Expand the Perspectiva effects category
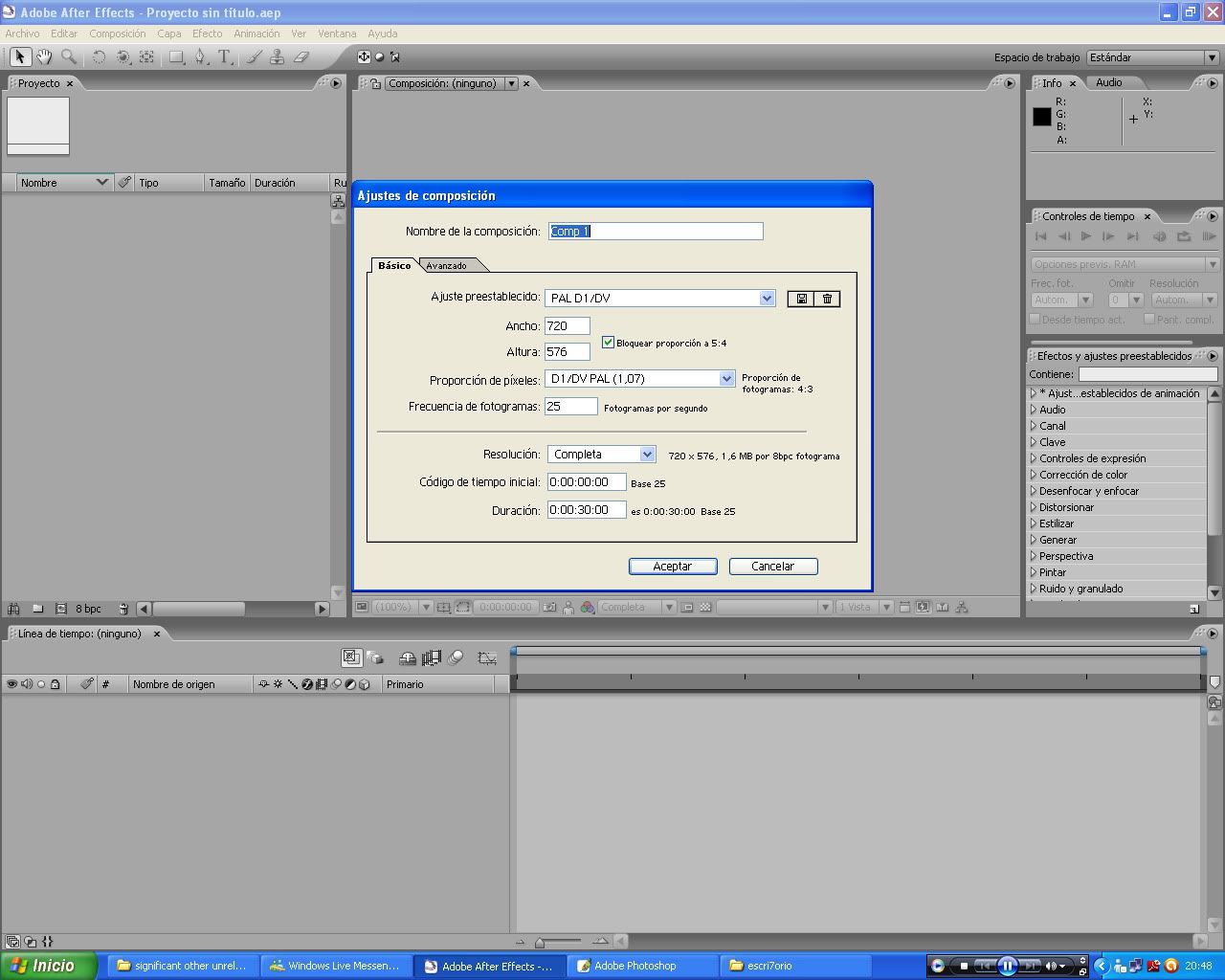This screenshot has width=1225, height=980. click(1034, 556)
